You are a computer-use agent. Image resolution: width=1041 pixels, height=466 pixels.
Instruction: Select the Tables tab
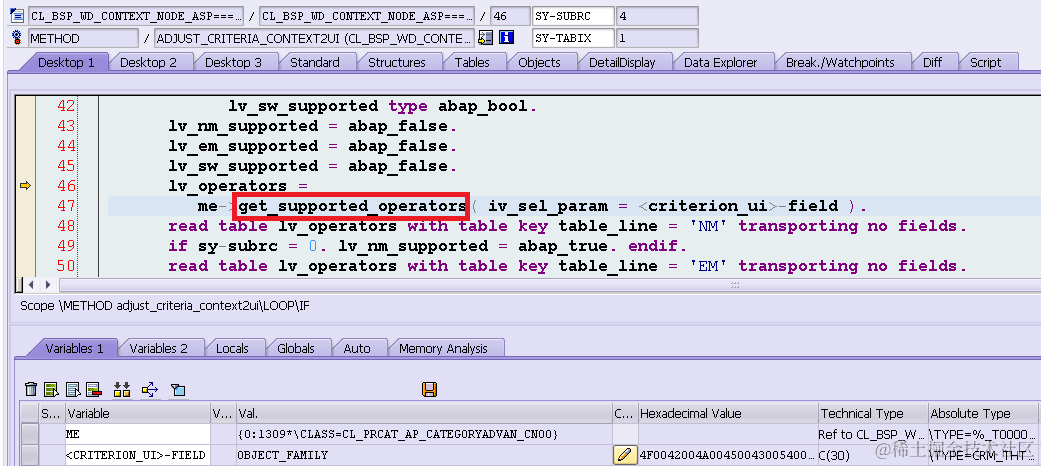pyautogui.click(x=472, y=62)
